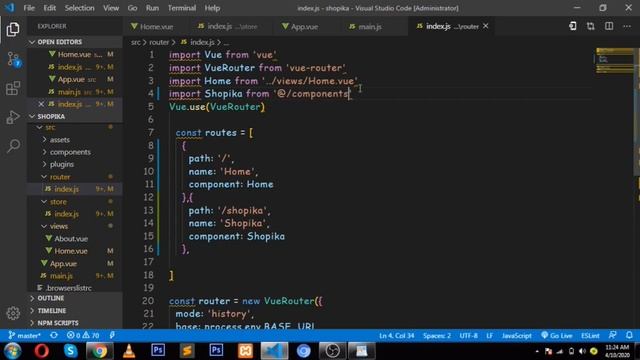This screenshot has width=640, height=360.
Task: Click the feedback icon in status bar
Action: tap(612, 336)
